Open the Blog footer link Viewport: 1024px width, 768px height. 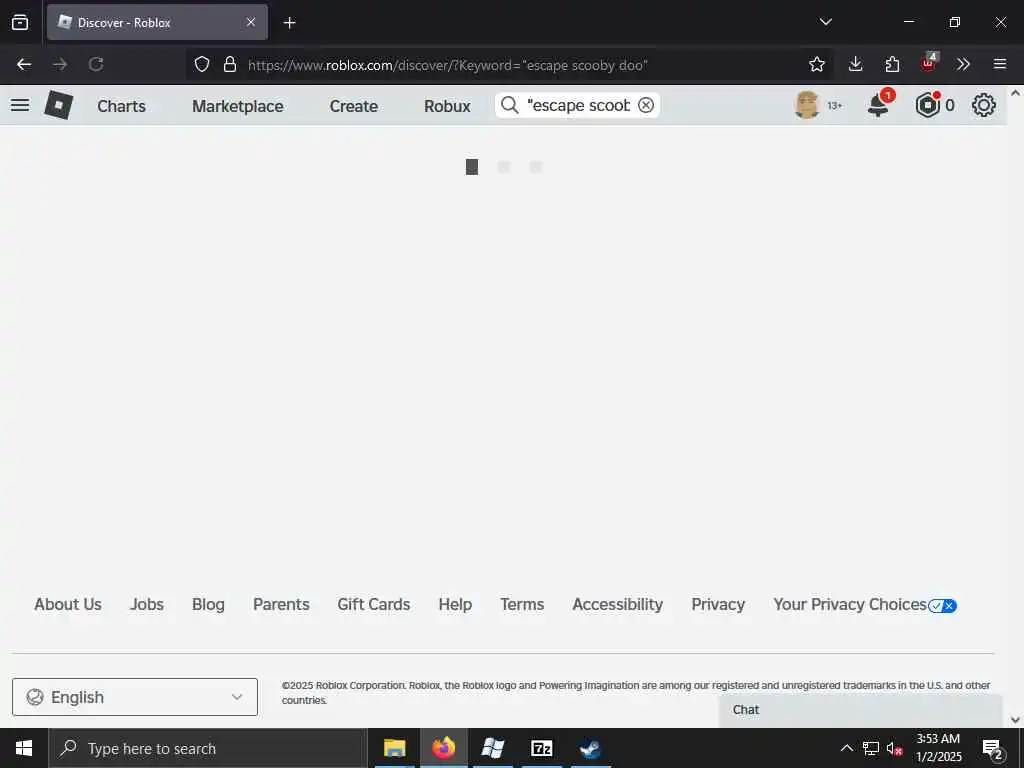click(208, 605)
